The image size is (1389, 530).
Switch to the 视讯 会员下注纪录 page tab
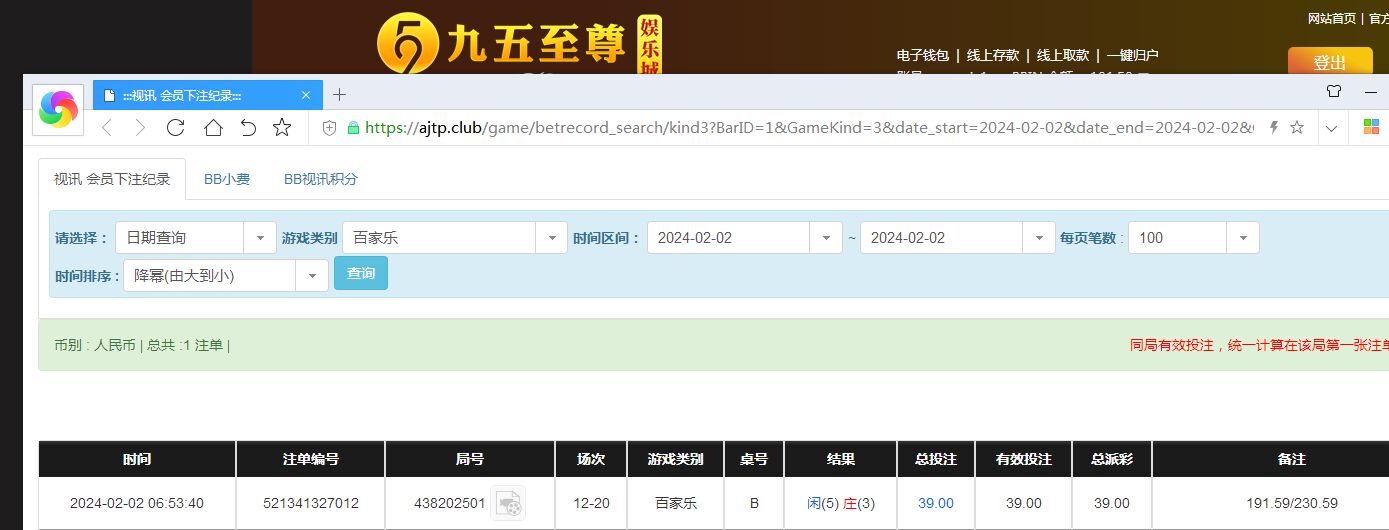(112, 179)
